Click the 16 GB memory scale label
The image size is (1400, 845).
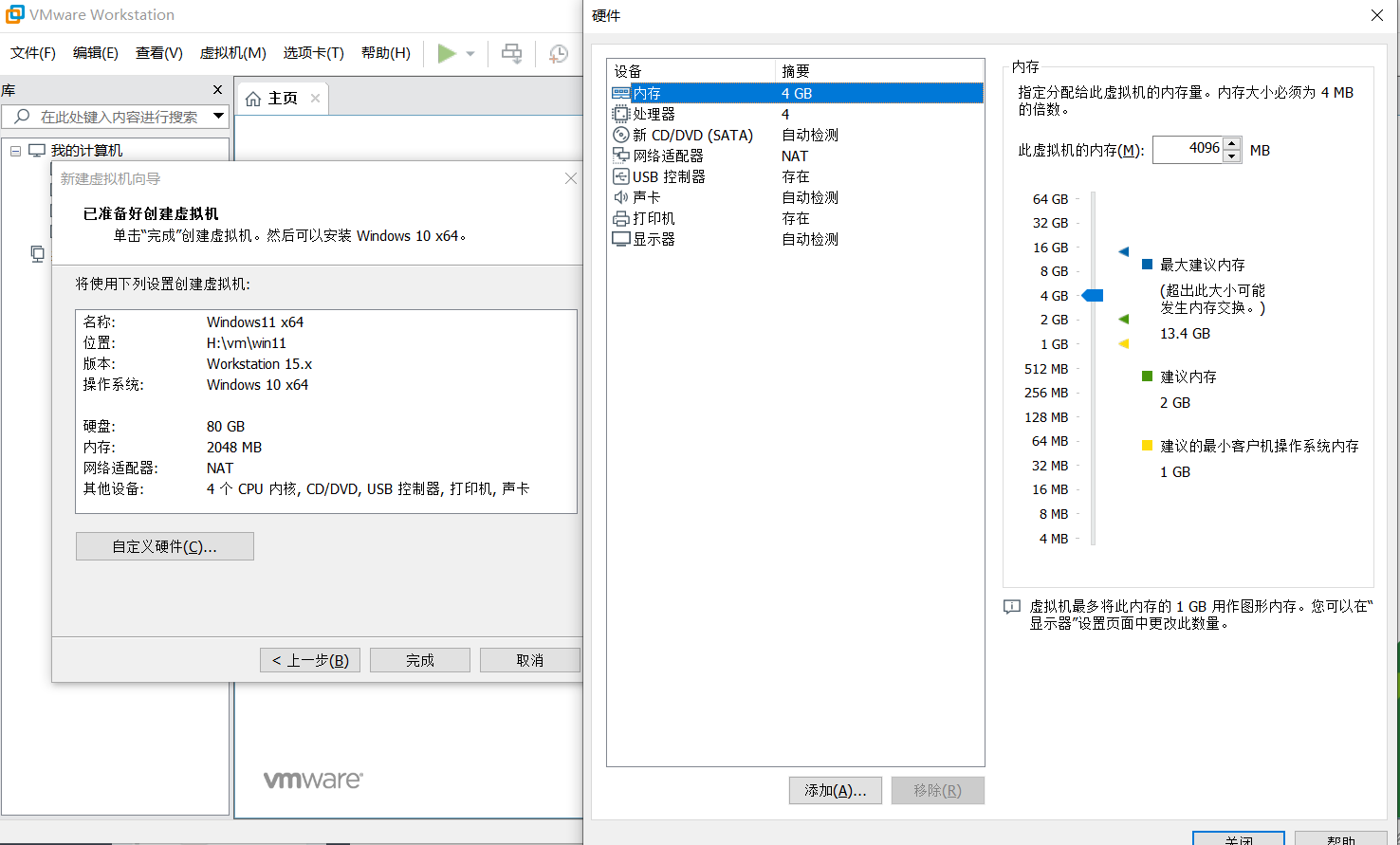[x=1050, y=248]
